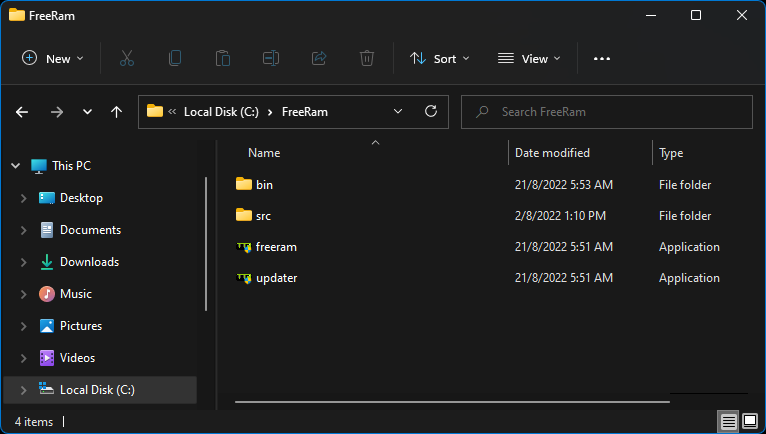Maximize the FreeRam window
The width and height of the screenshot is (766, 434).
click(696, 15)
